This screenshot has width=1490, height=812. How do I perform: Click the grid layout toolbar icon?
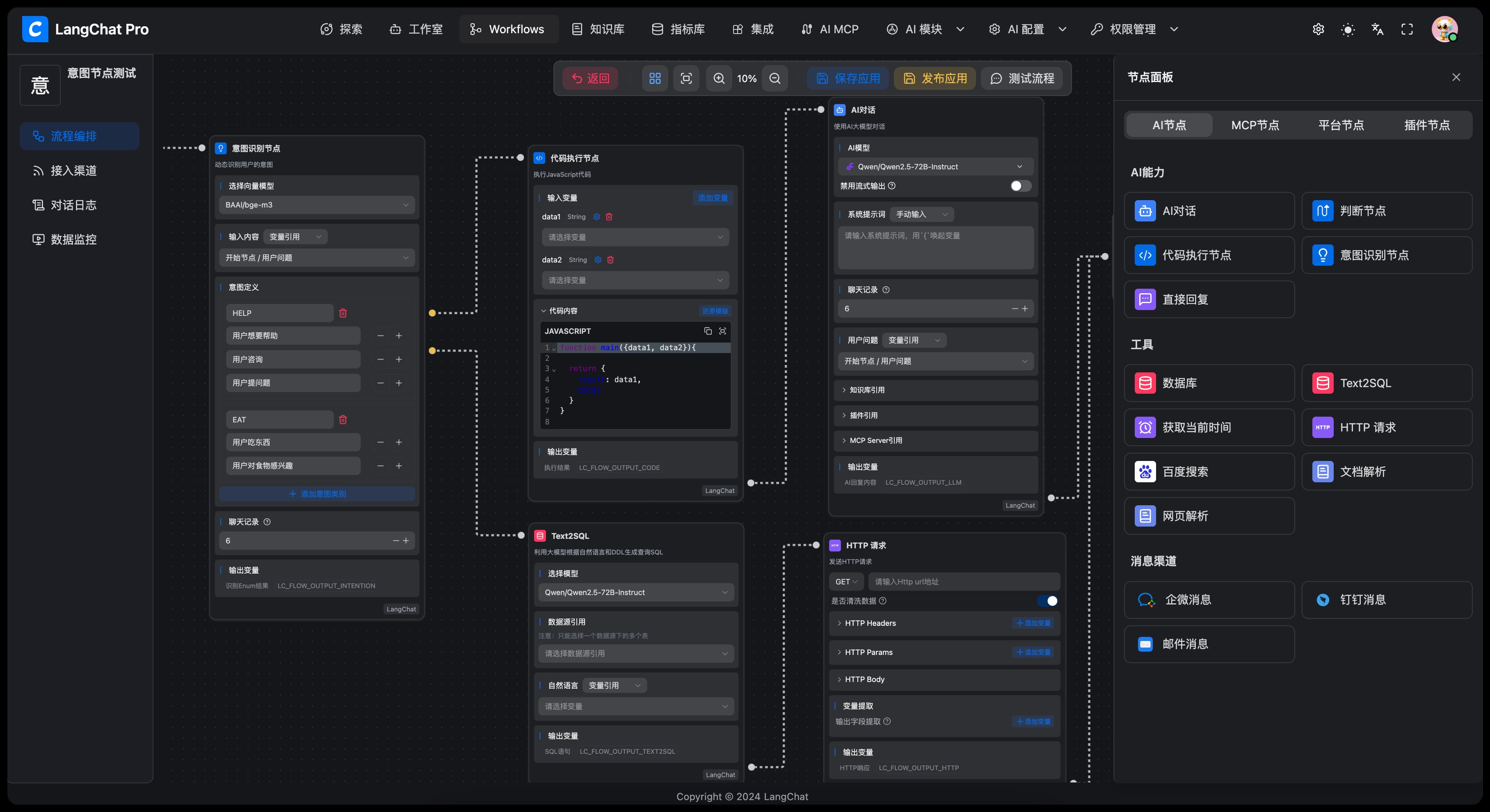coord(655,78)
